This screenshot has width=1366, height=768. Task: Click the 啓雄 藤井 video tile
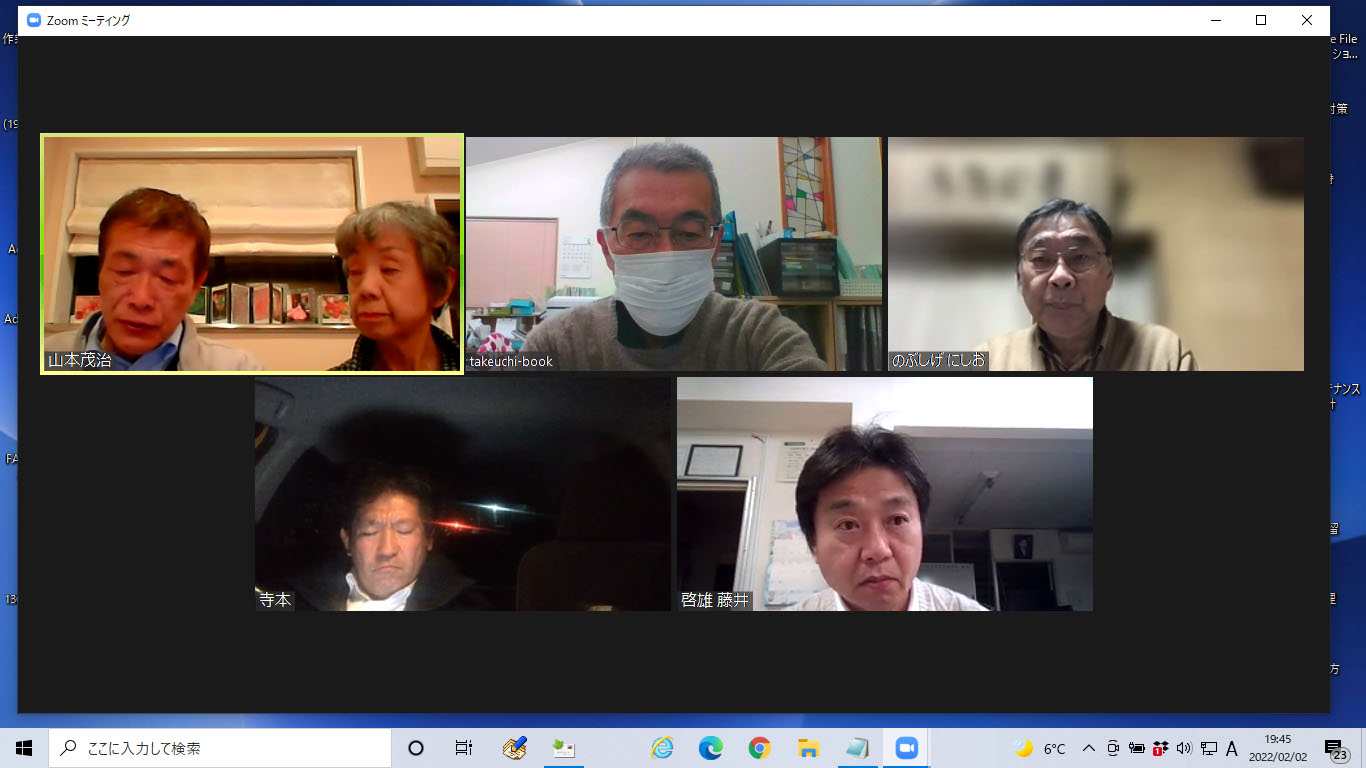coord(884,494)
